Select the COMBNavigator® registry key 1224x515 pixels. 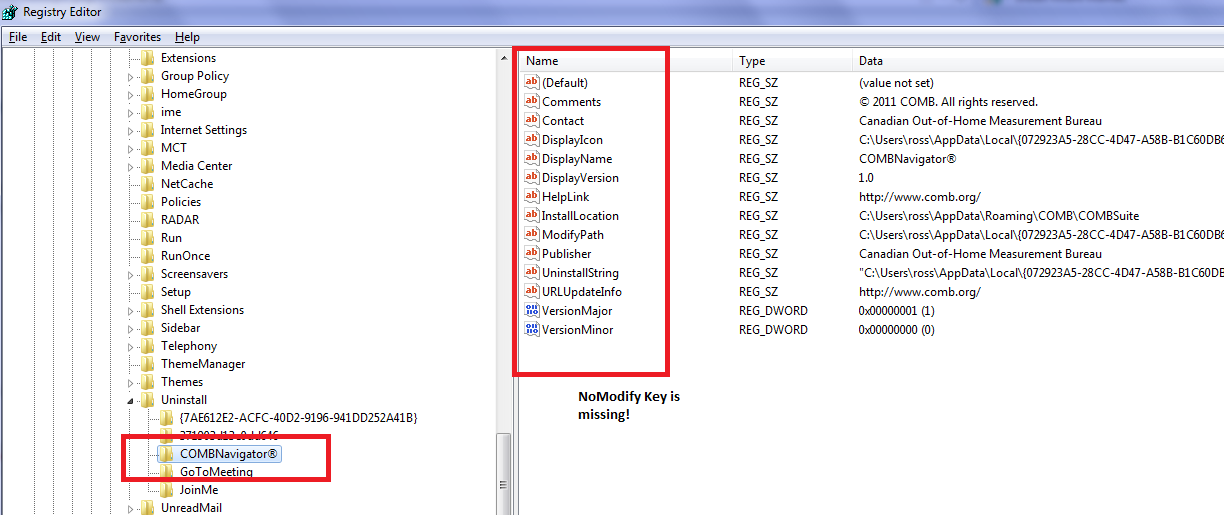[229, 454]
